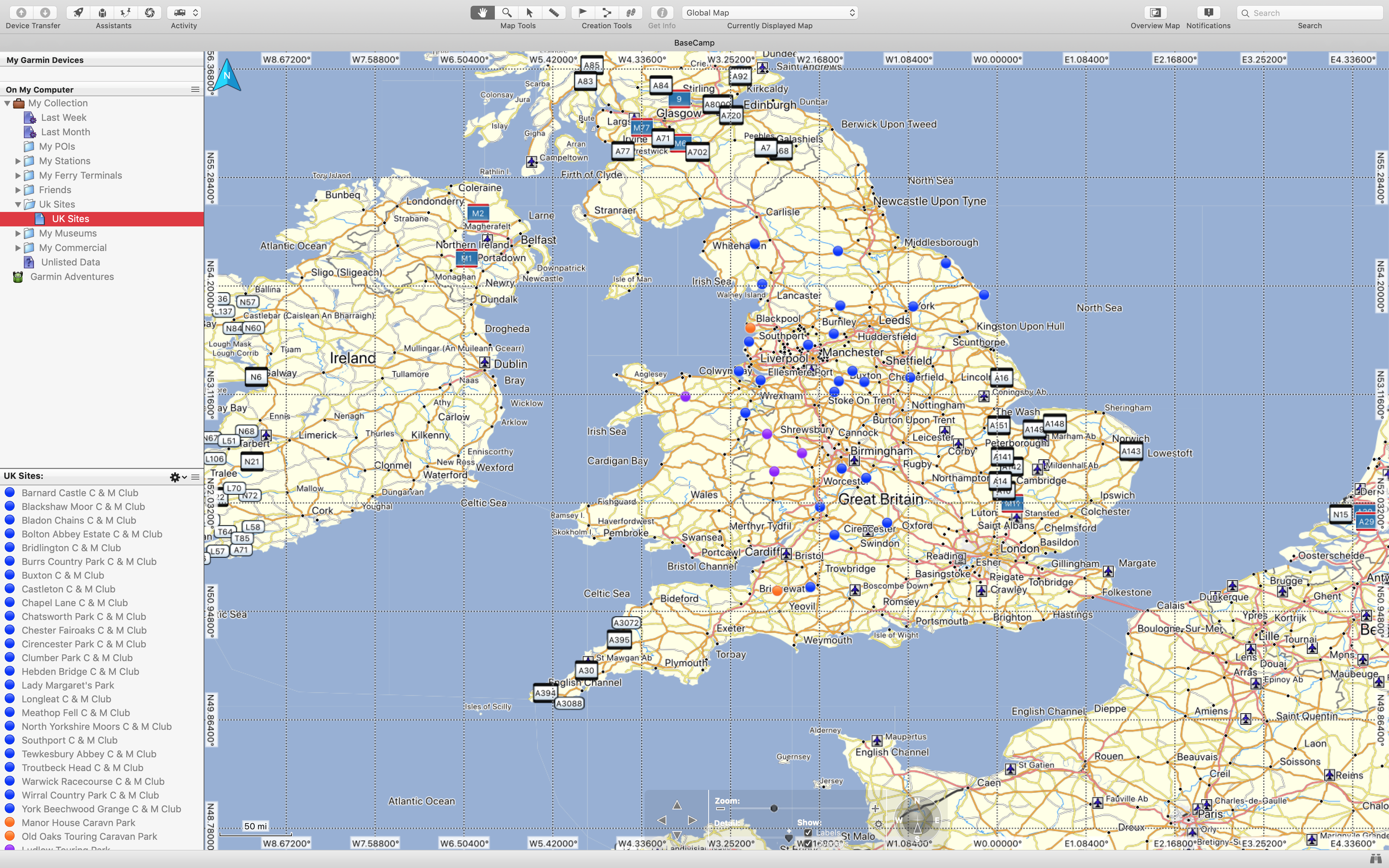Open the Global Map dropdown

(769, 13)
